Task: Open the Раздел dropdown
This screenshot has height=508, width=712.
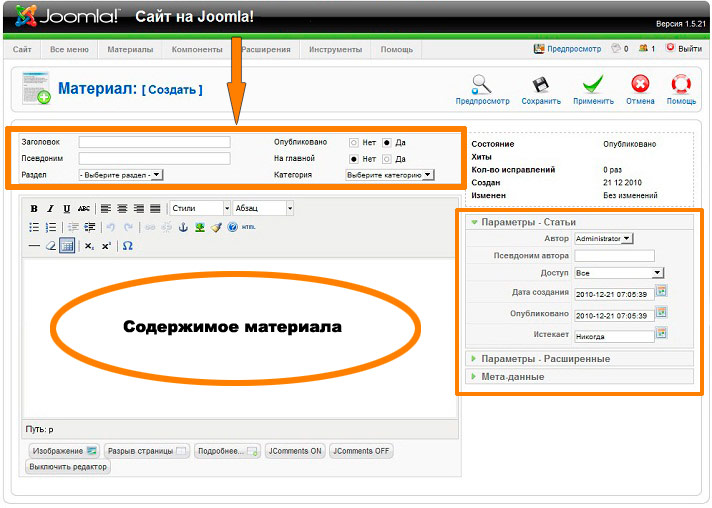Action: click(x=121, y=174)
